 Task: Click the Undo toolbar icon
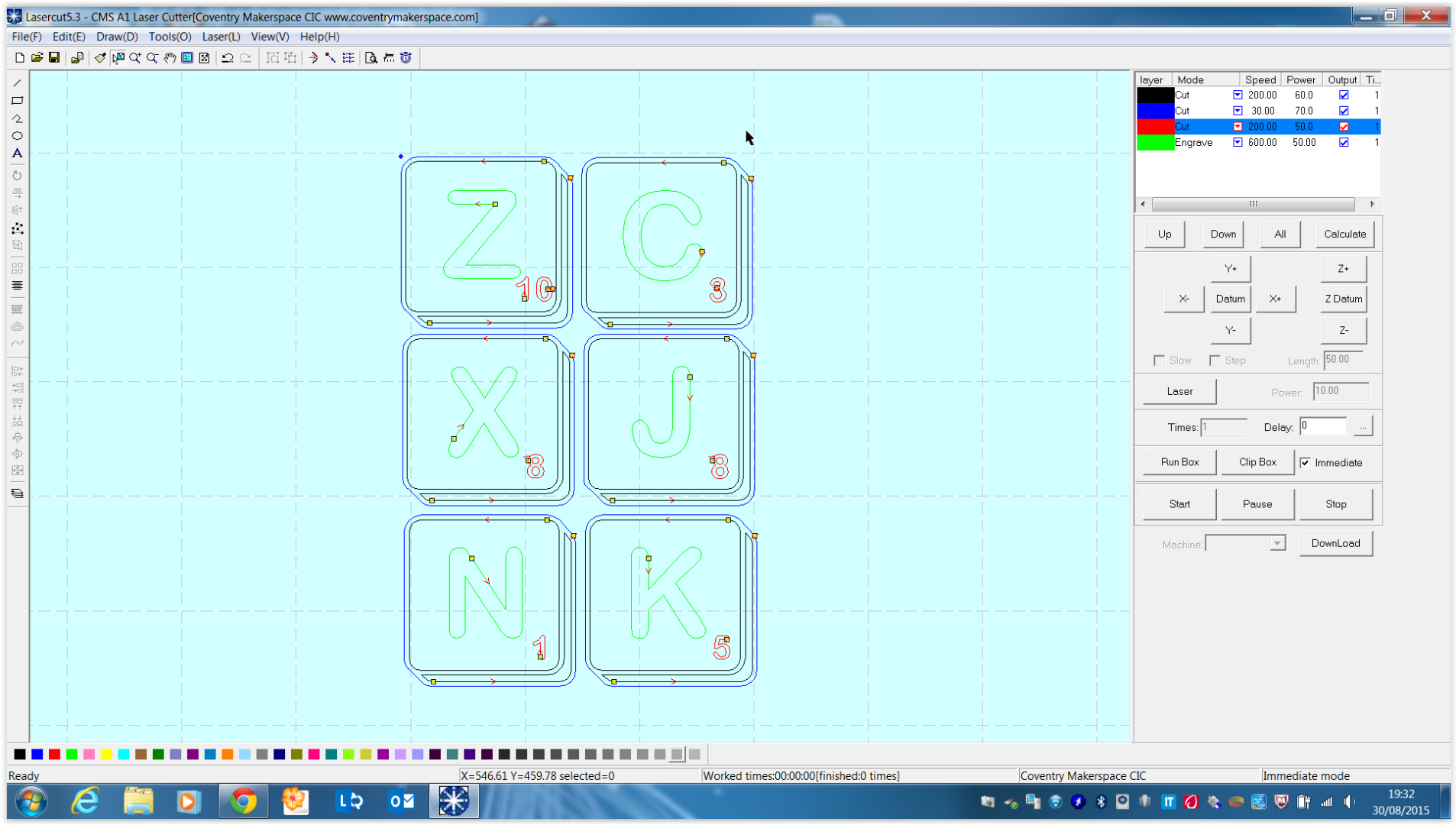228,58
